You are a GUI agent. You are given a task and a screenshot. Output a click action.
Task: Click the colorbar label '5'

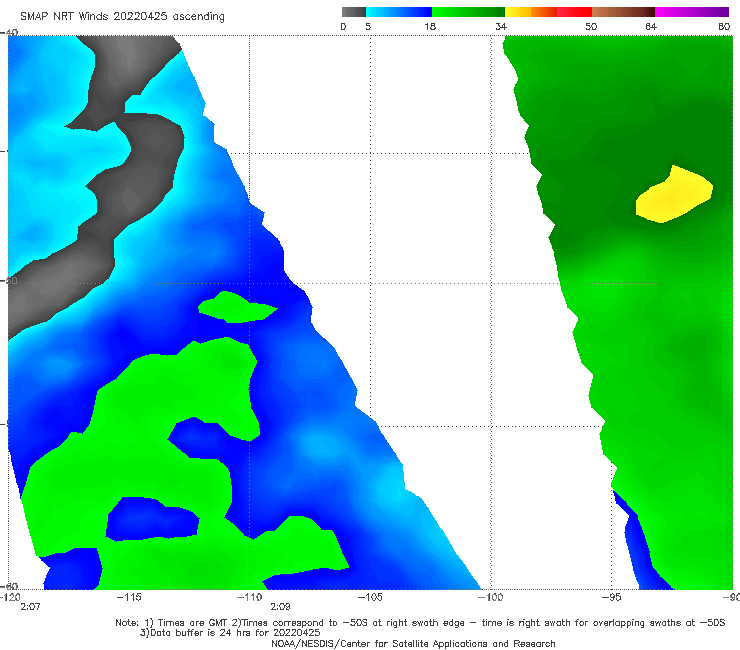point(368,26)
